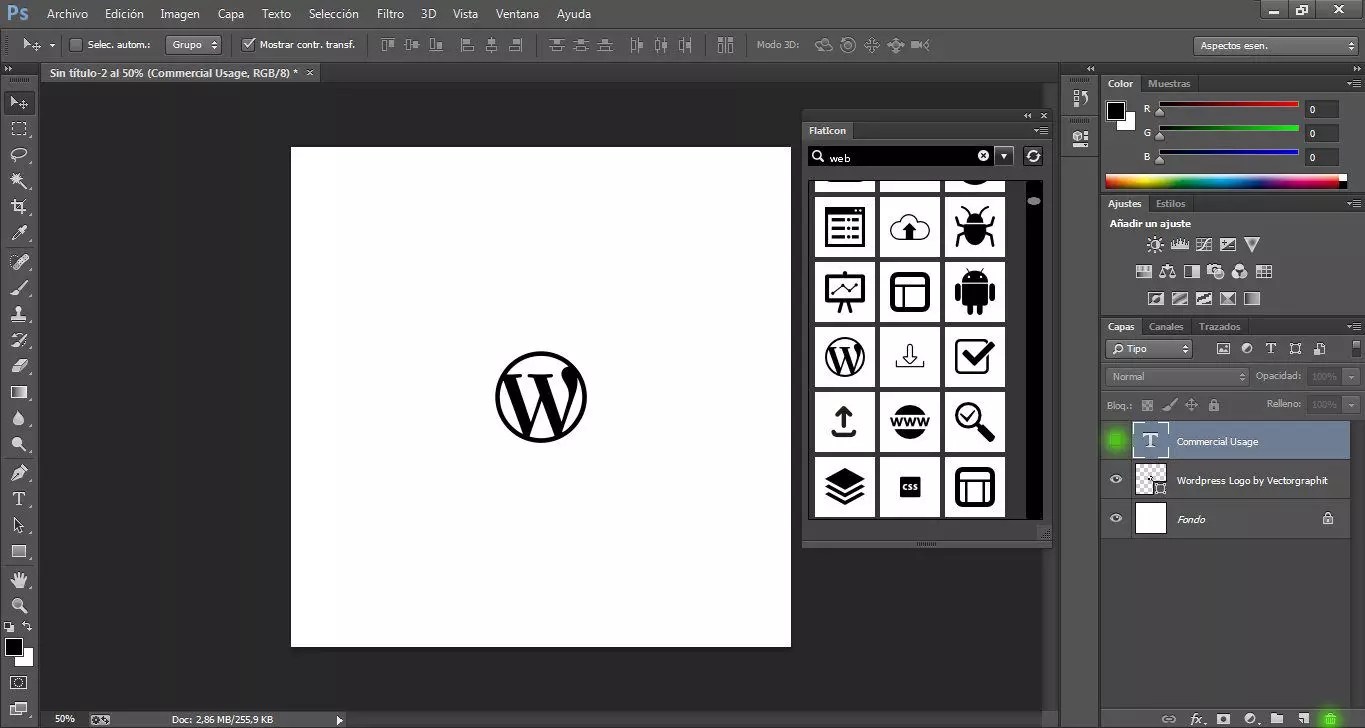Click the foreground color swatch in toolbox
The image size is (1365, 728).
click(13, 647)
